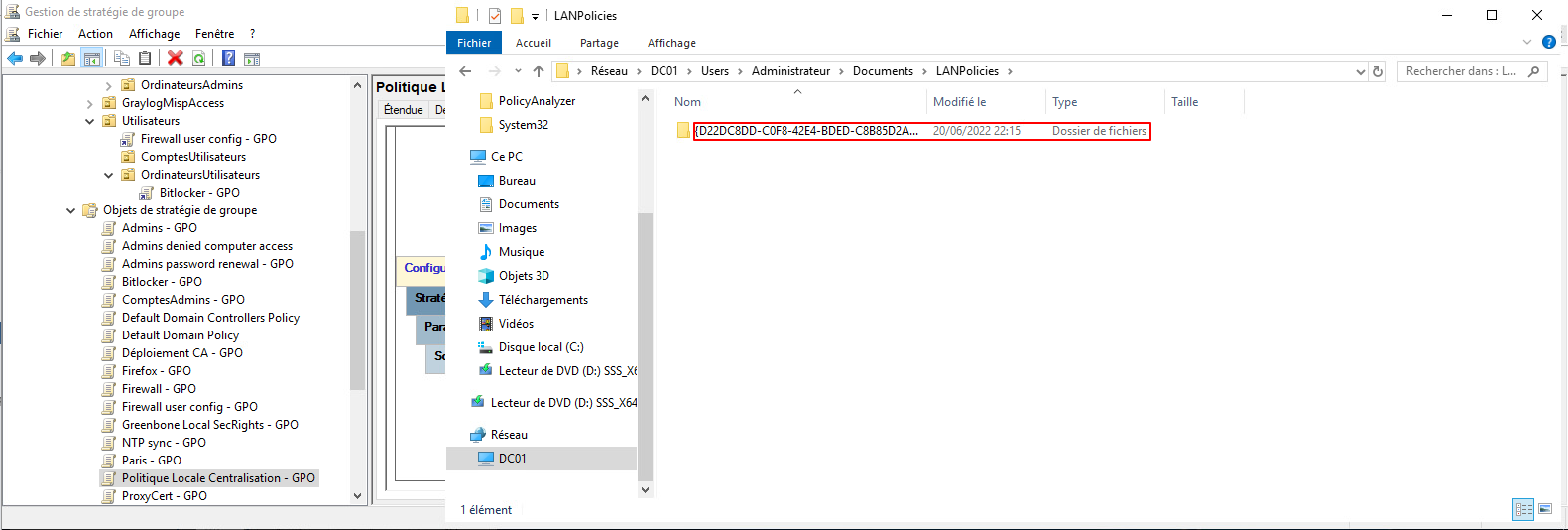Refresh the Explorer address bar location
Image resolution: width=1568 pixels, height=530 pixels.
click(1377, 71)
